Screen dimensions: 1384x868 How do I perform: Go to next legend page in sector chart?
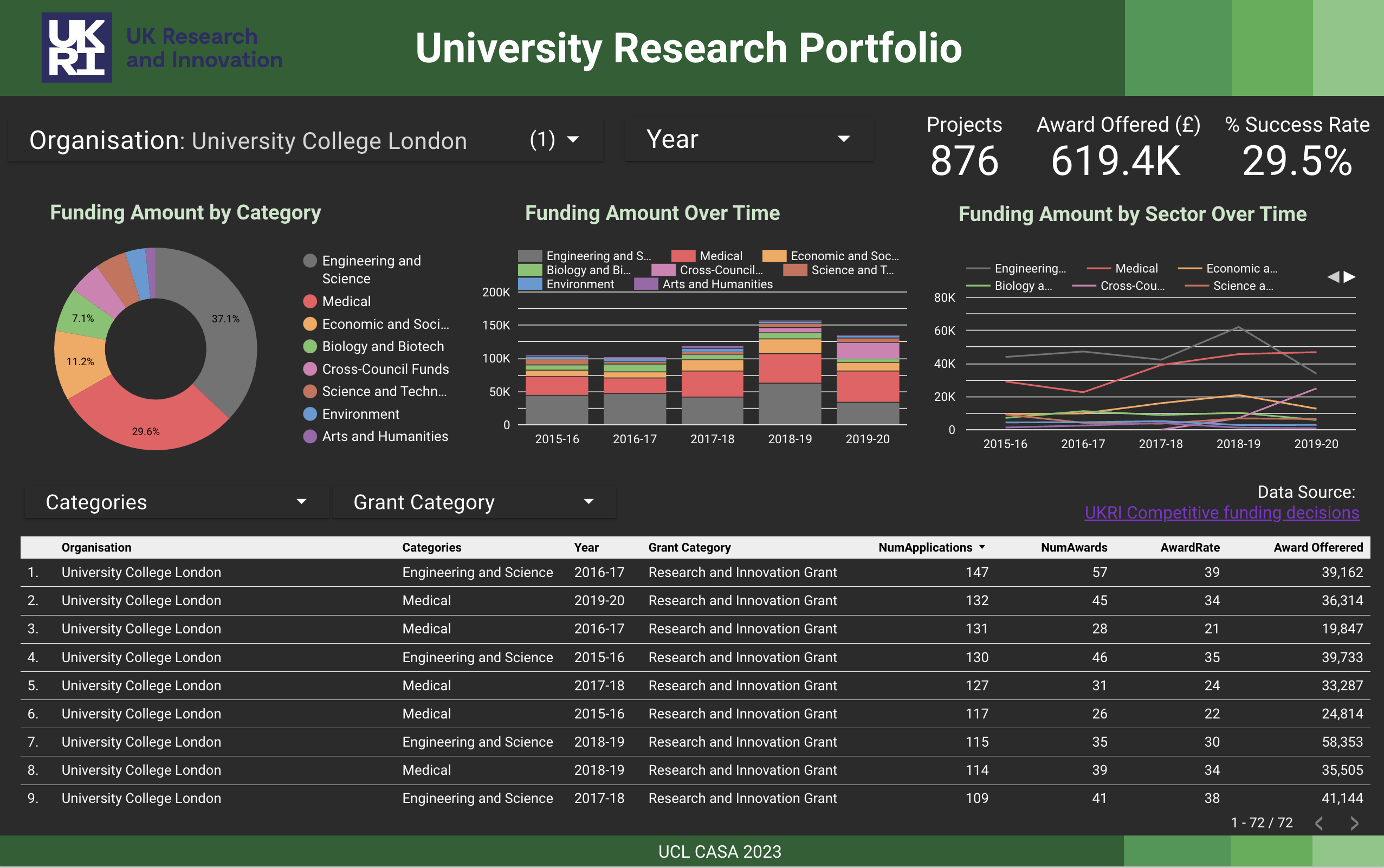pos(1349,277)
